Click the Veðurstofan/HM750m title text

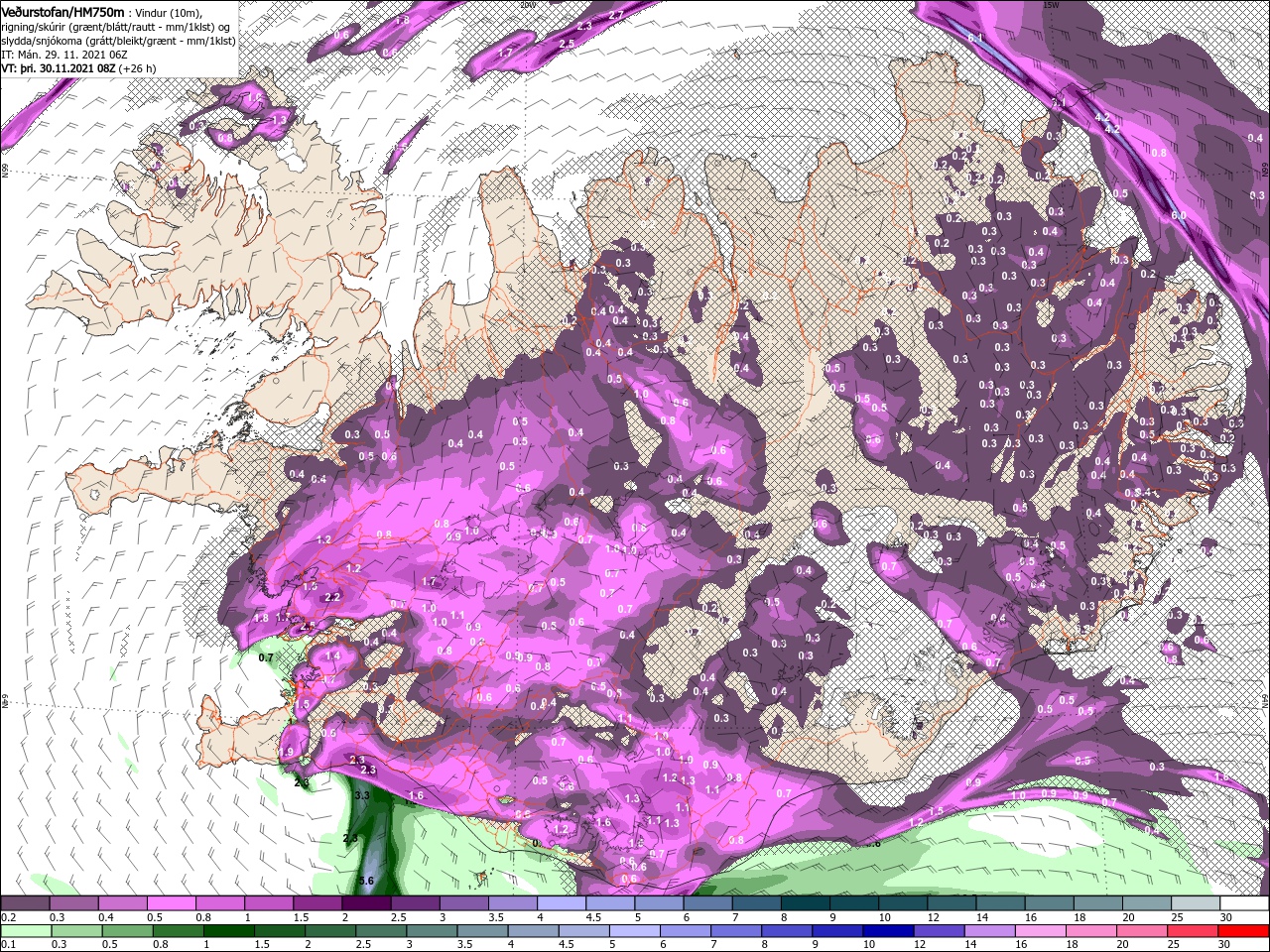63,11
